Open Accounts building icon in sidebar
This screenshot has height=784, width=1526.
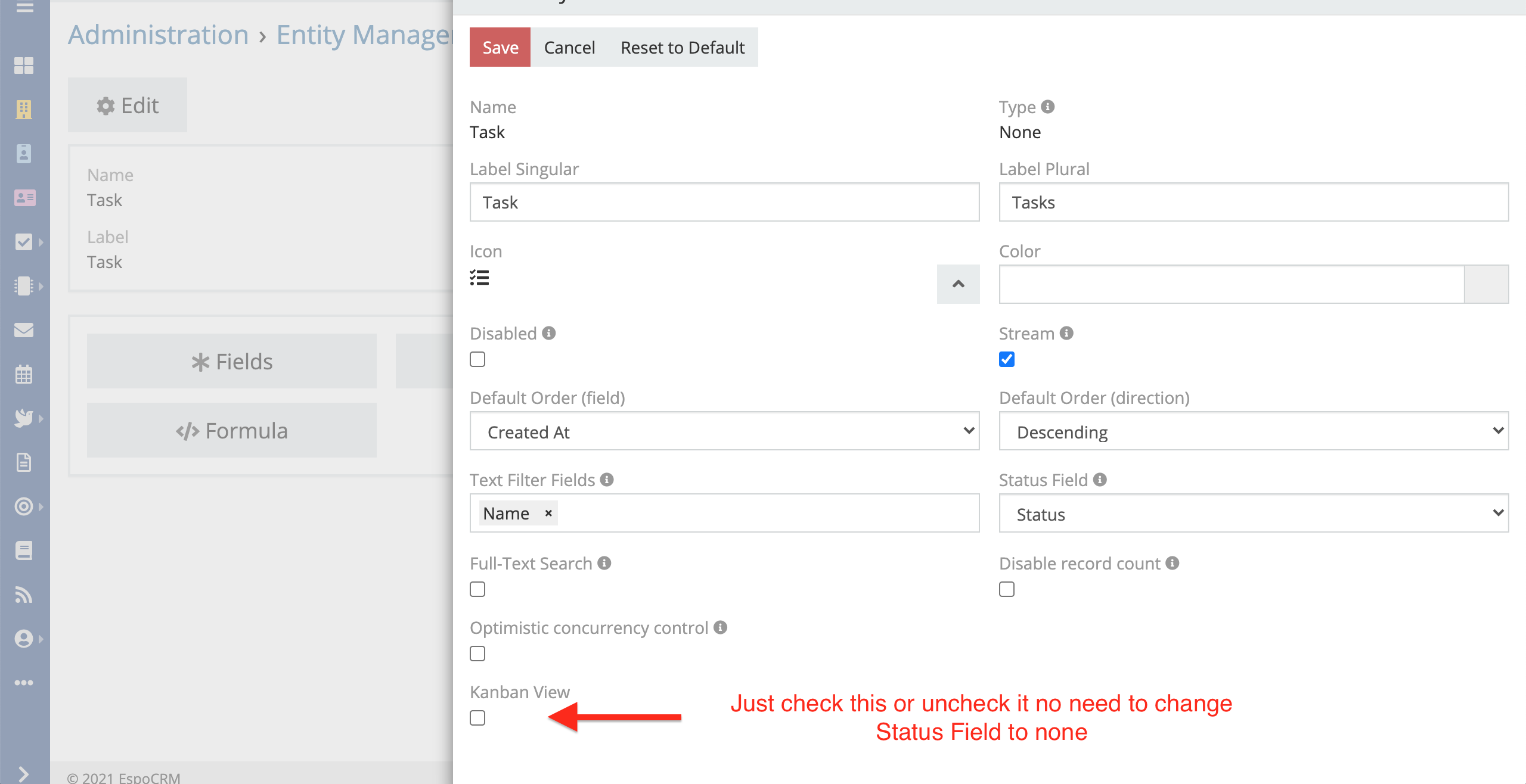[x=24, y=110]
